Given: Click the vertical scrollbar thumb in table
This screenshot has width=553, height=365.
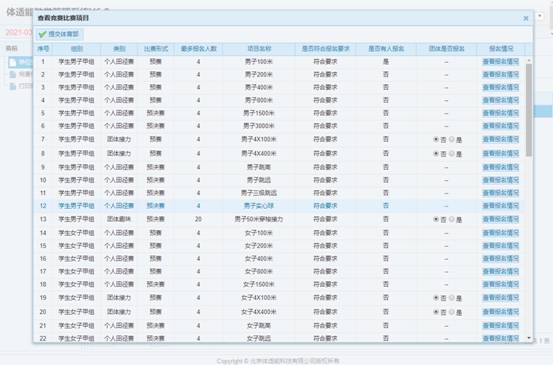Looking at the screenshot, I should [529, 110].
